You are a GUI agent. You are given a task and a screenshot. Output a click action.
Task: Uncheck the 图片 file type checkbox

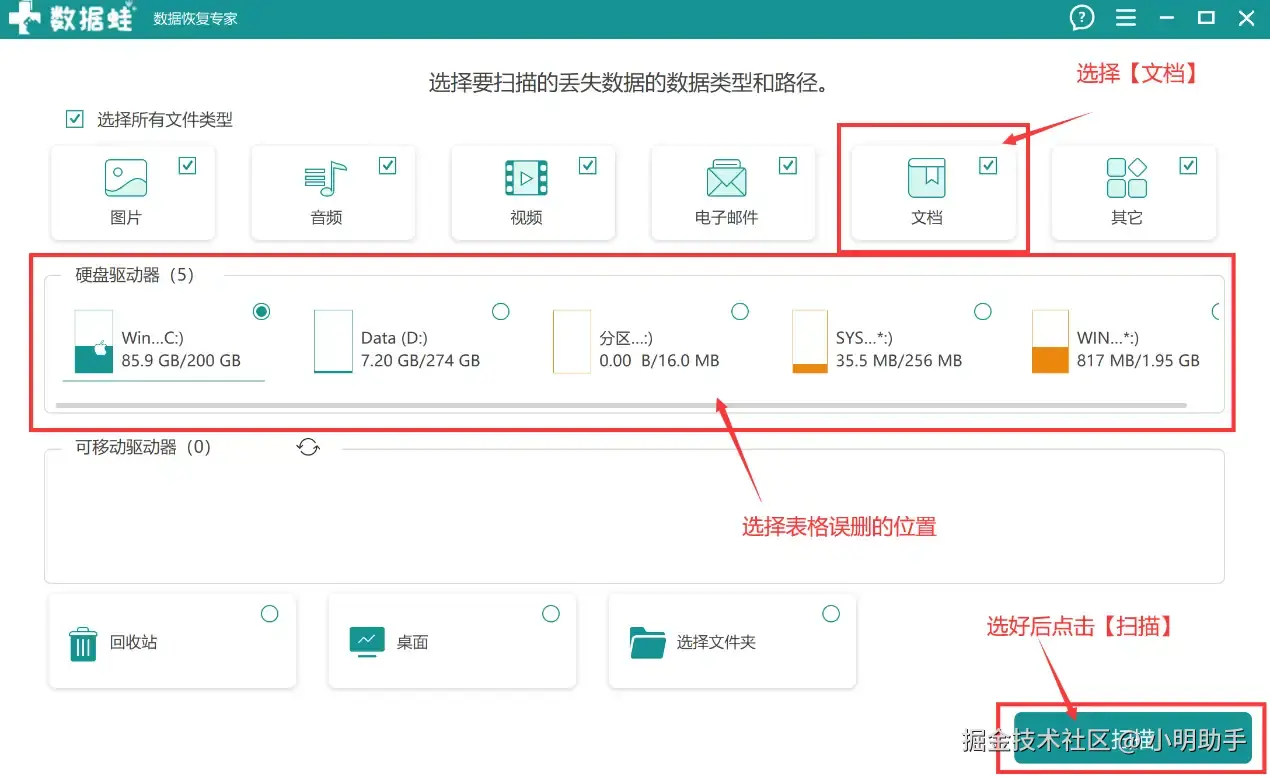click(x=187, y=165)
